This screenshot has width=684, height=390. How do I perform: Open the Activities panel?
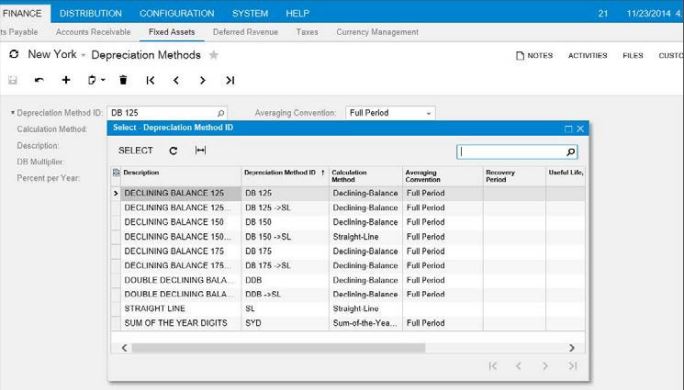[x=587, y=55]
